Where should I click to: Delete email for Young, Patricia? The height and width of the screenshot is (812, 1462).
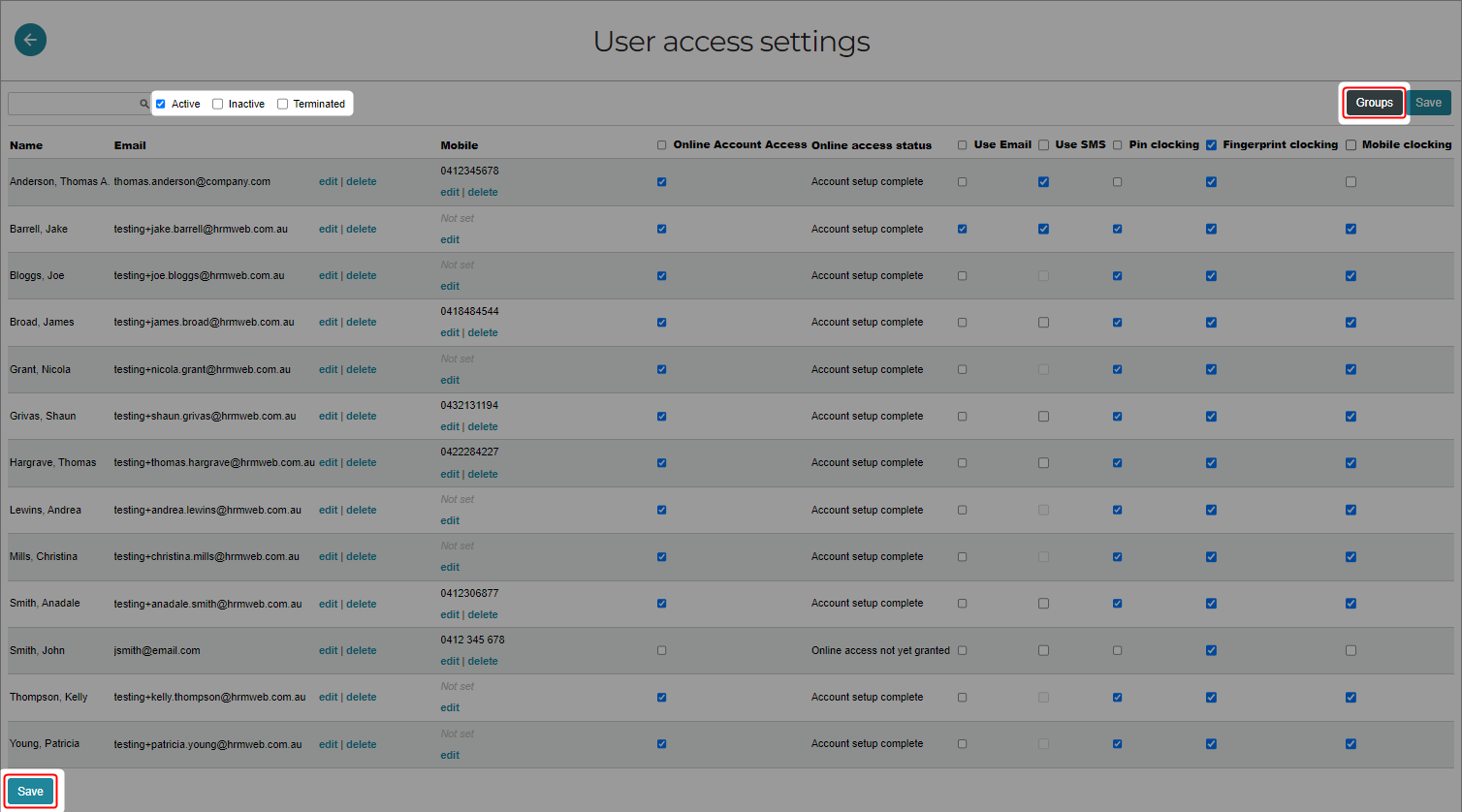[361, 745]
